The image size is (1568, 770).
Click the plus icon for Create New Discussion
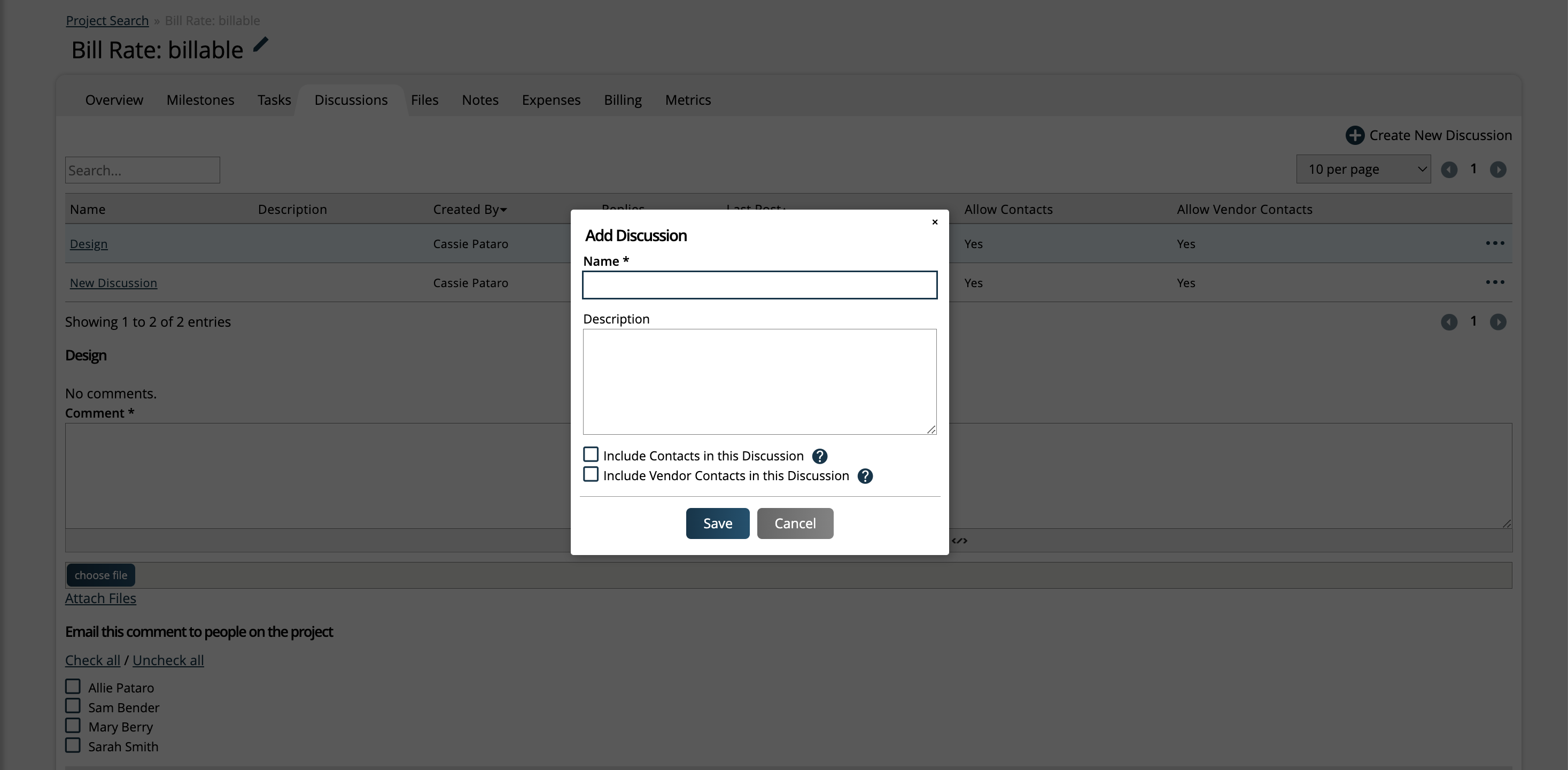1354,135
